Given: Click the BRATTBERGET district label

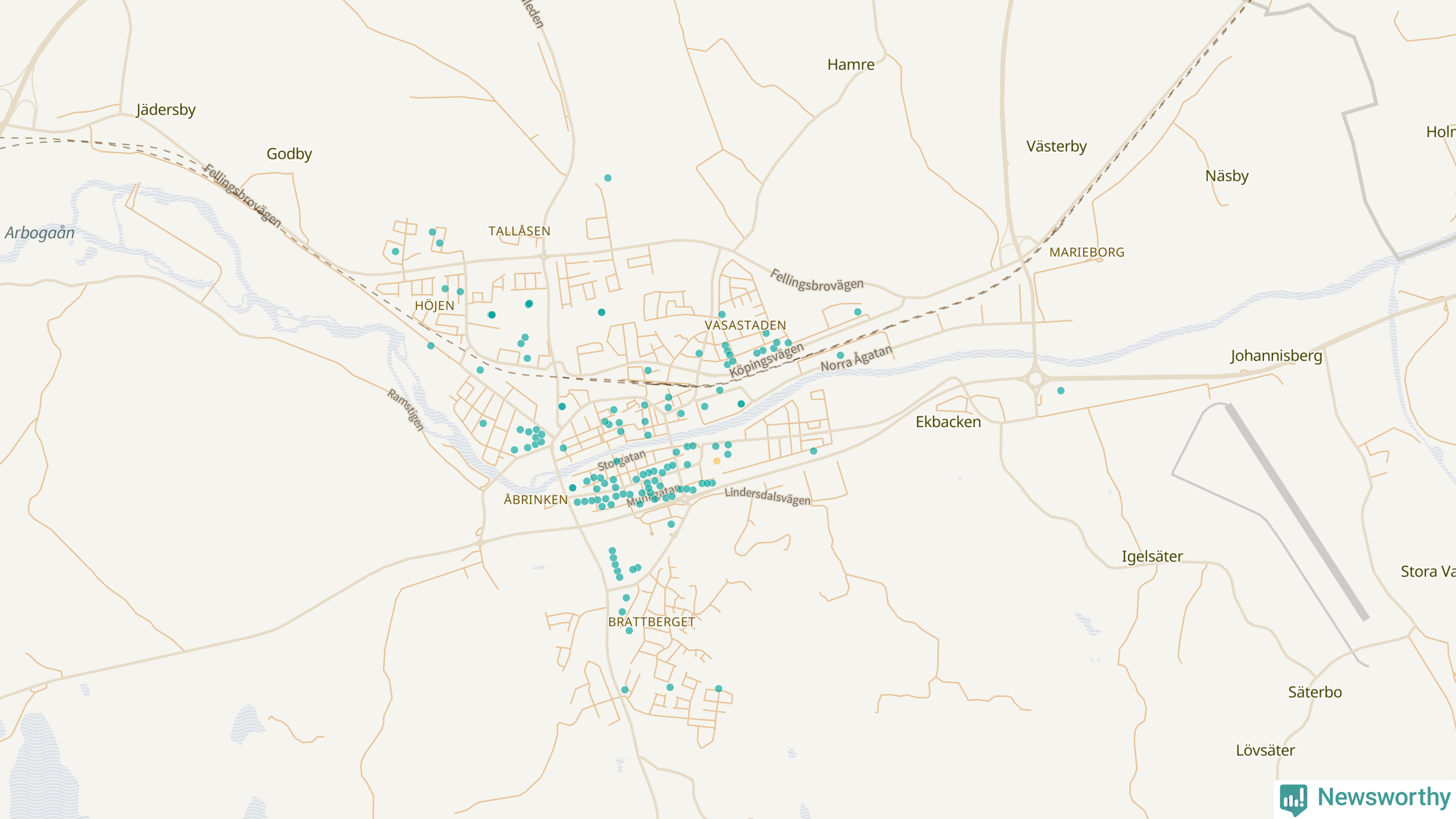Looking at the screenshot, I should [x=651, y=622].
